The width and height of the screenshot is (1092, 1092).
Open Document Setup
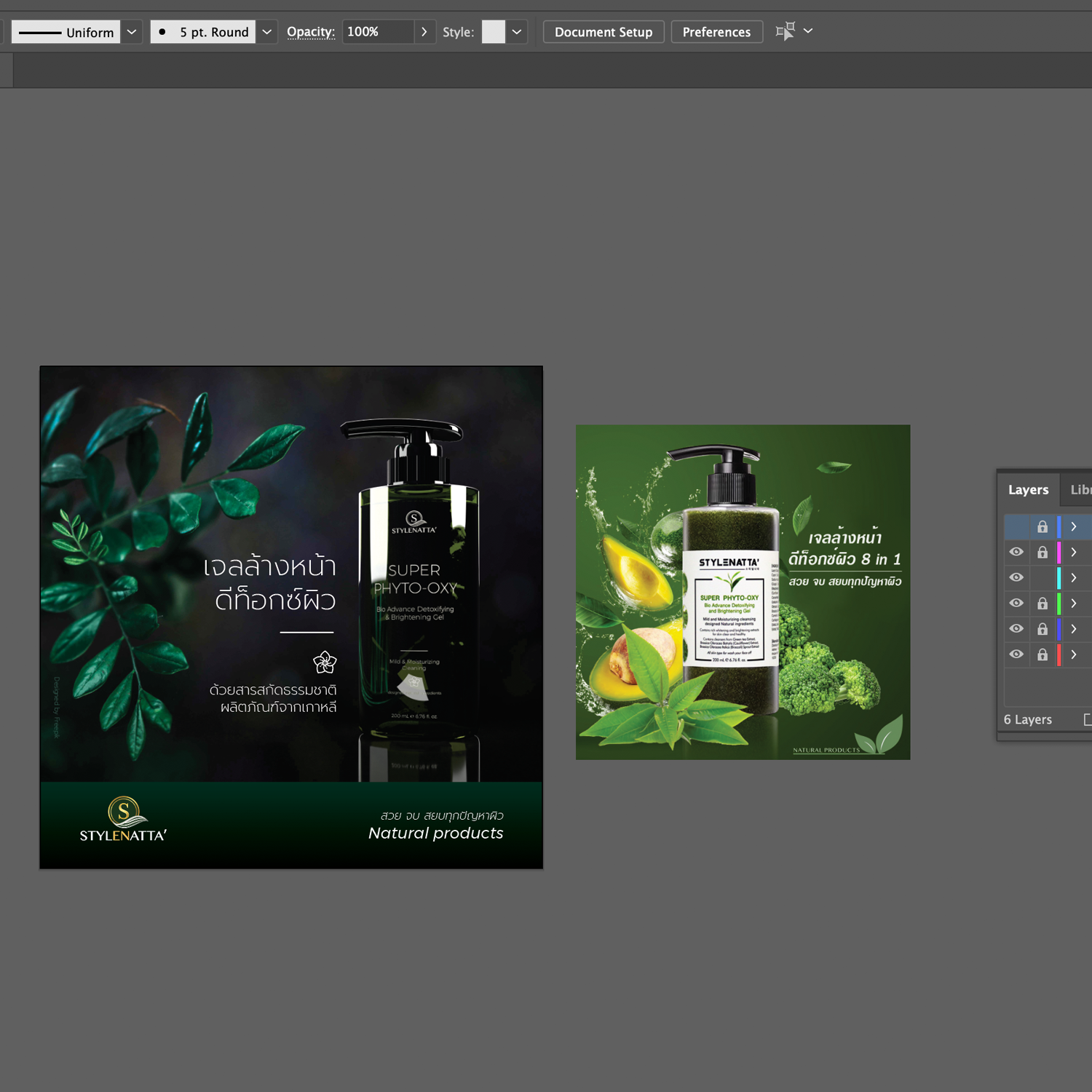(x=604, y=32)
